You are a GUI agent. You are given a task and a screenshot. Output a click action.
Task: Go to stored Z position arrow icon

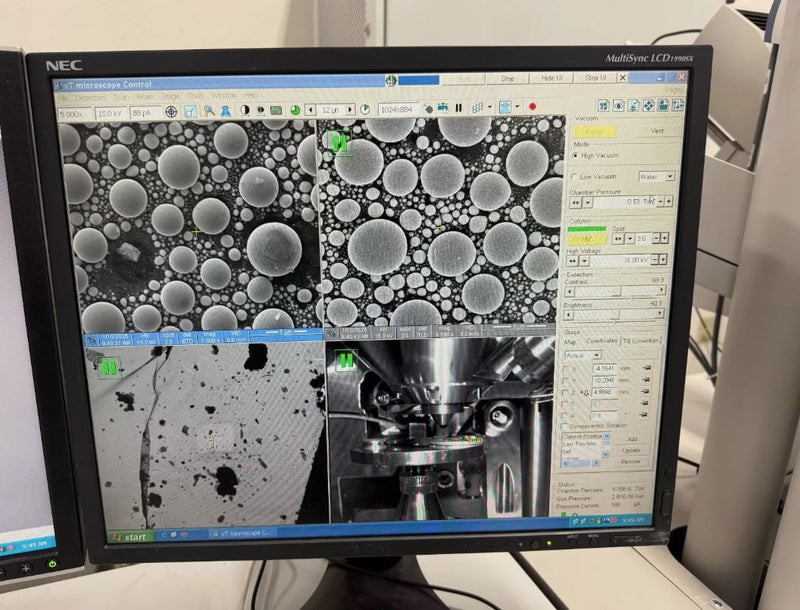[646, 391]
